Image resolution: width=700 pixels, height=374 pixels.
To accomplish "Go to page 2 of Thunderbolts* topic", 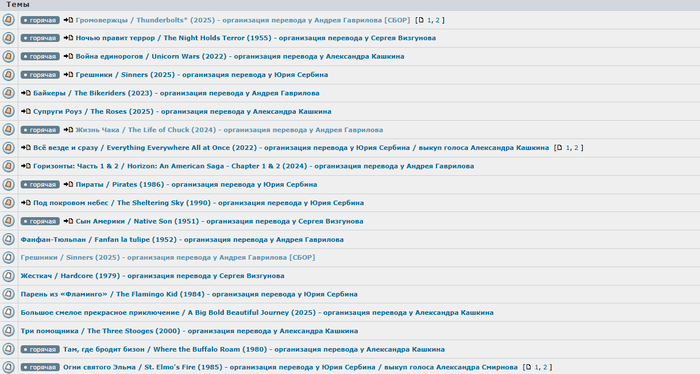I will point(438,20).
